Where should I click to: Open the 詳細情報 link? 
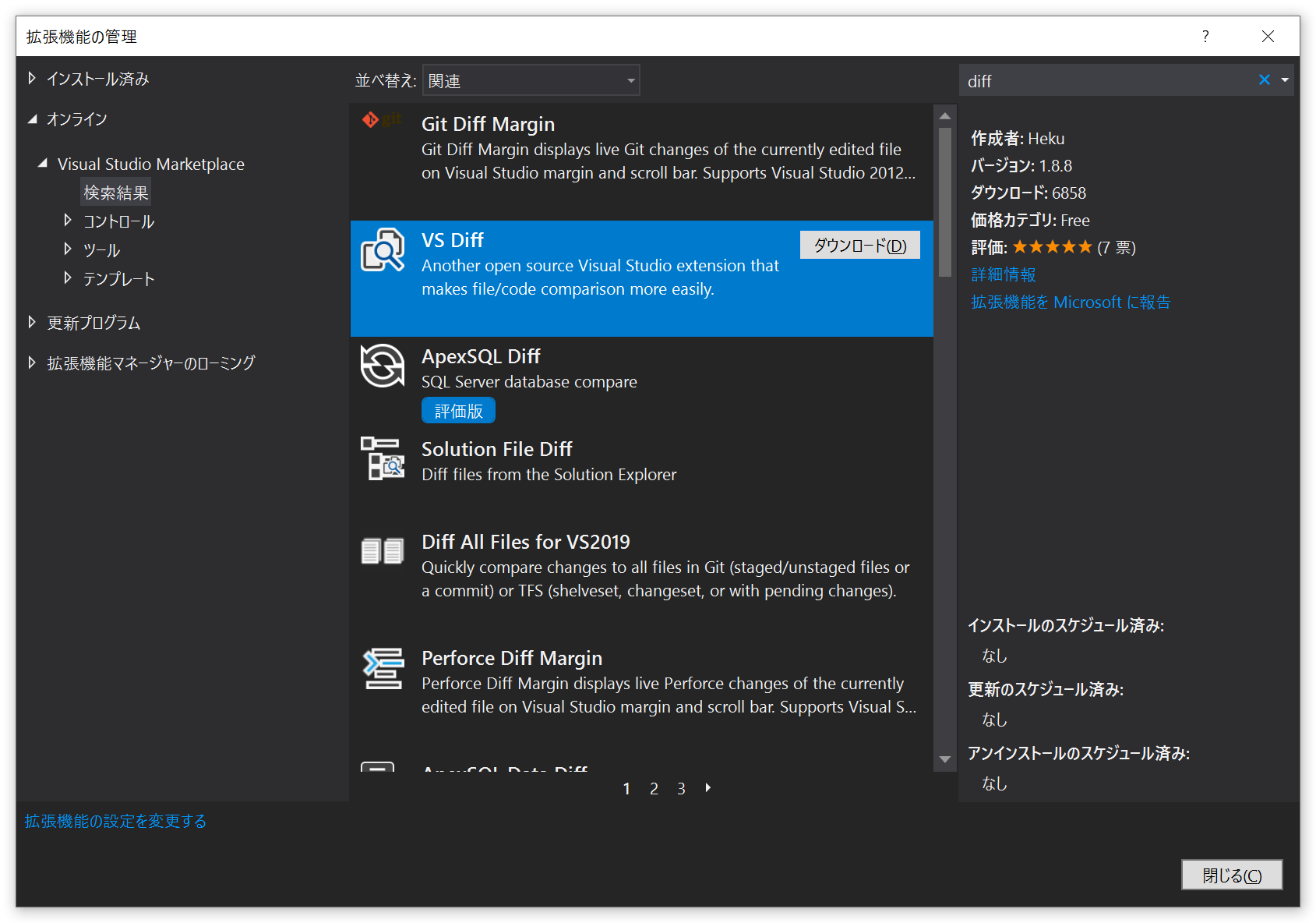pos(1002,274)
